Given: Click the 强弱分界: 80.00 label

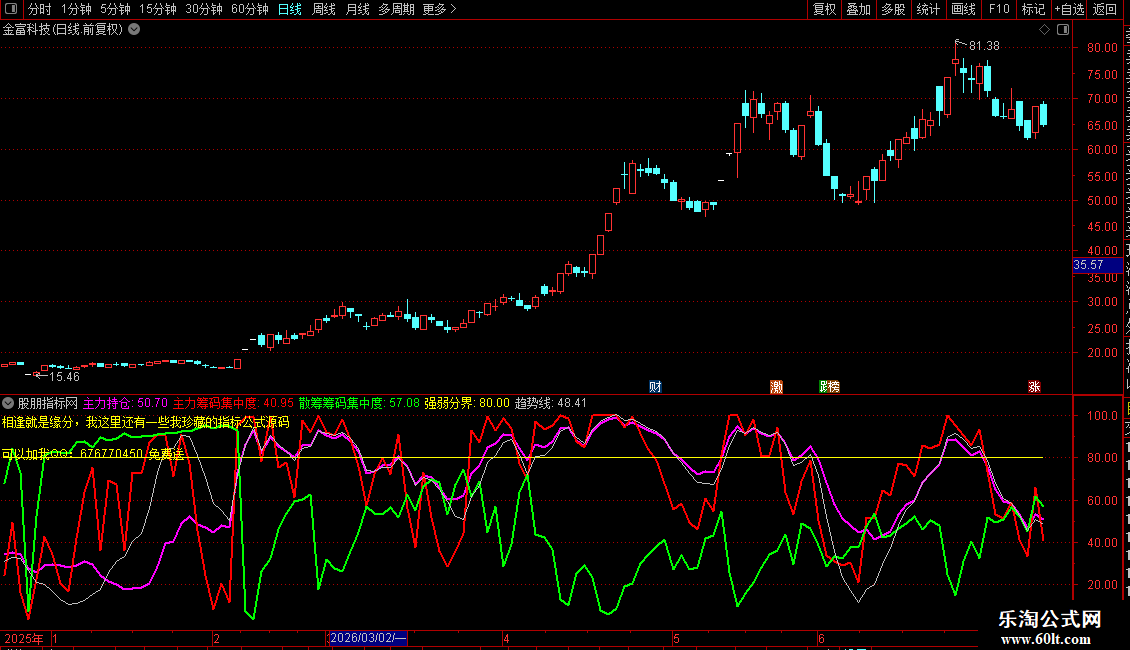Looking at the screenshot, I should point(466,404).
